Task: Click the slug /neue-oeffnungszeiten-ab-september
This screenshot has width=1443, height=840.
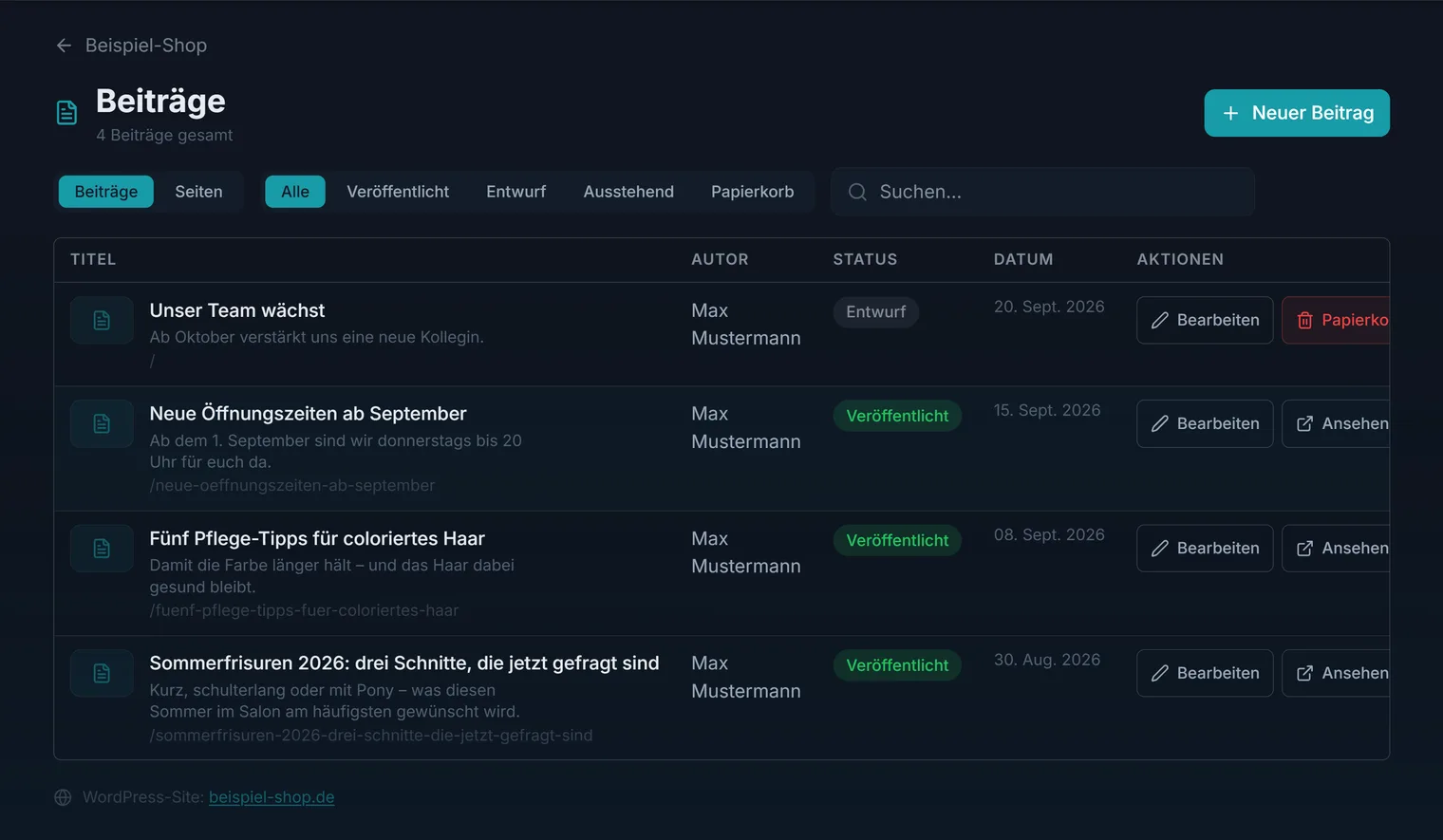Action: 292,485
